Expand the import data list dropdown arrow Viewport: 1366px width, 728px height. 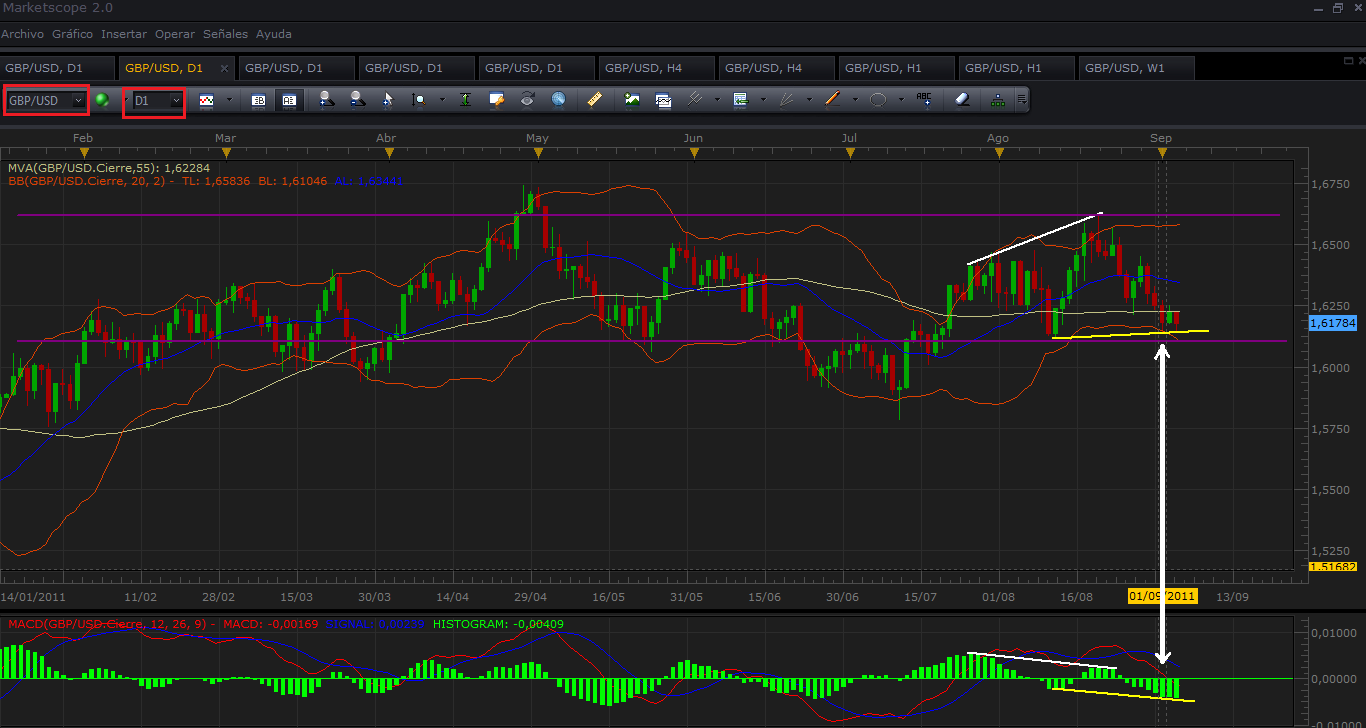coord(763,100)
